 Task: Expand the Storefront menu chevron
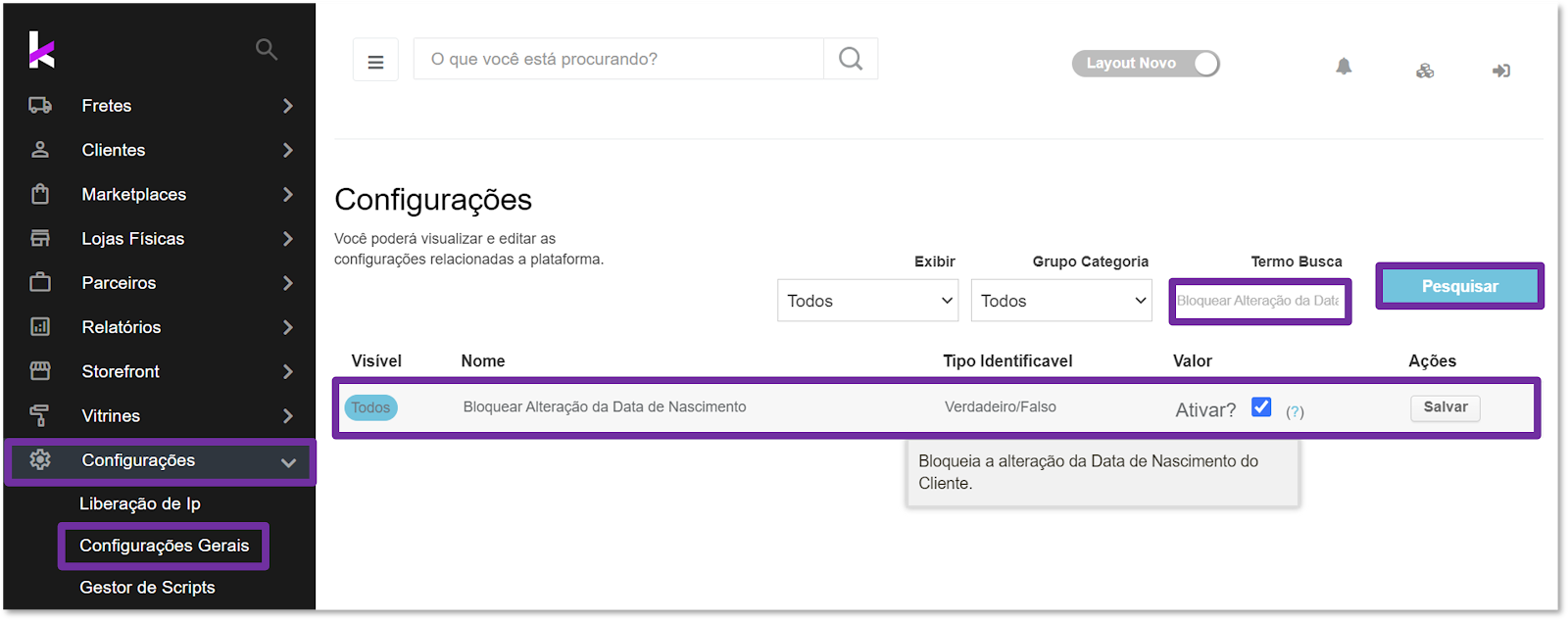tap(288, 371)
